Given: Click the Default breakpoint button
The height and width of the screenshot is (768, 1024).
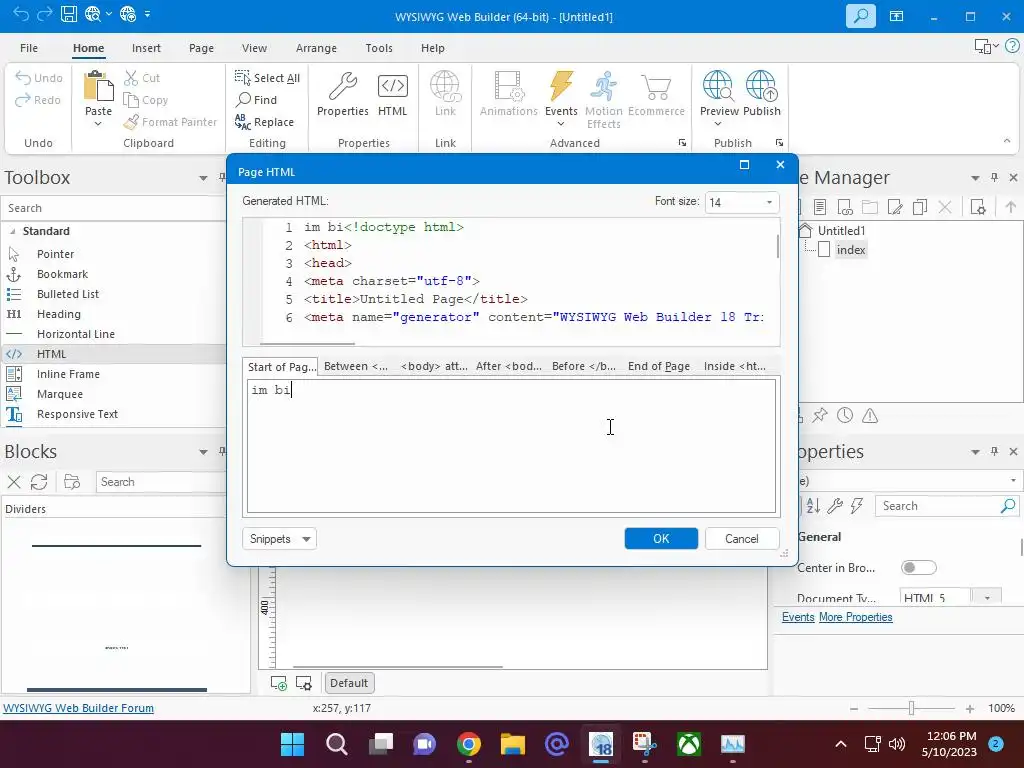Looking at the screenshot, I should (x=349, y=683).
